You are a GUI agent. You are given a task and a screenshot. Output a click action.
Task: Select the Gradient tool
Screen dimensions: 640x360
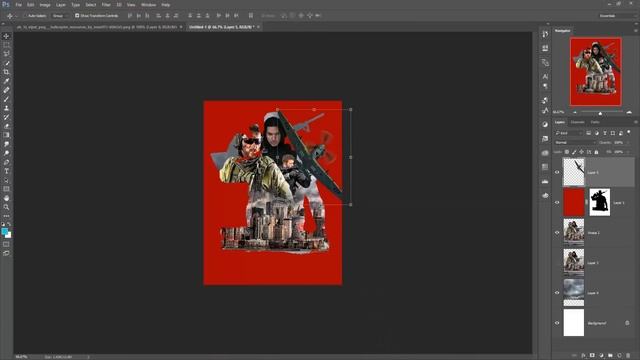coord(6,135)
